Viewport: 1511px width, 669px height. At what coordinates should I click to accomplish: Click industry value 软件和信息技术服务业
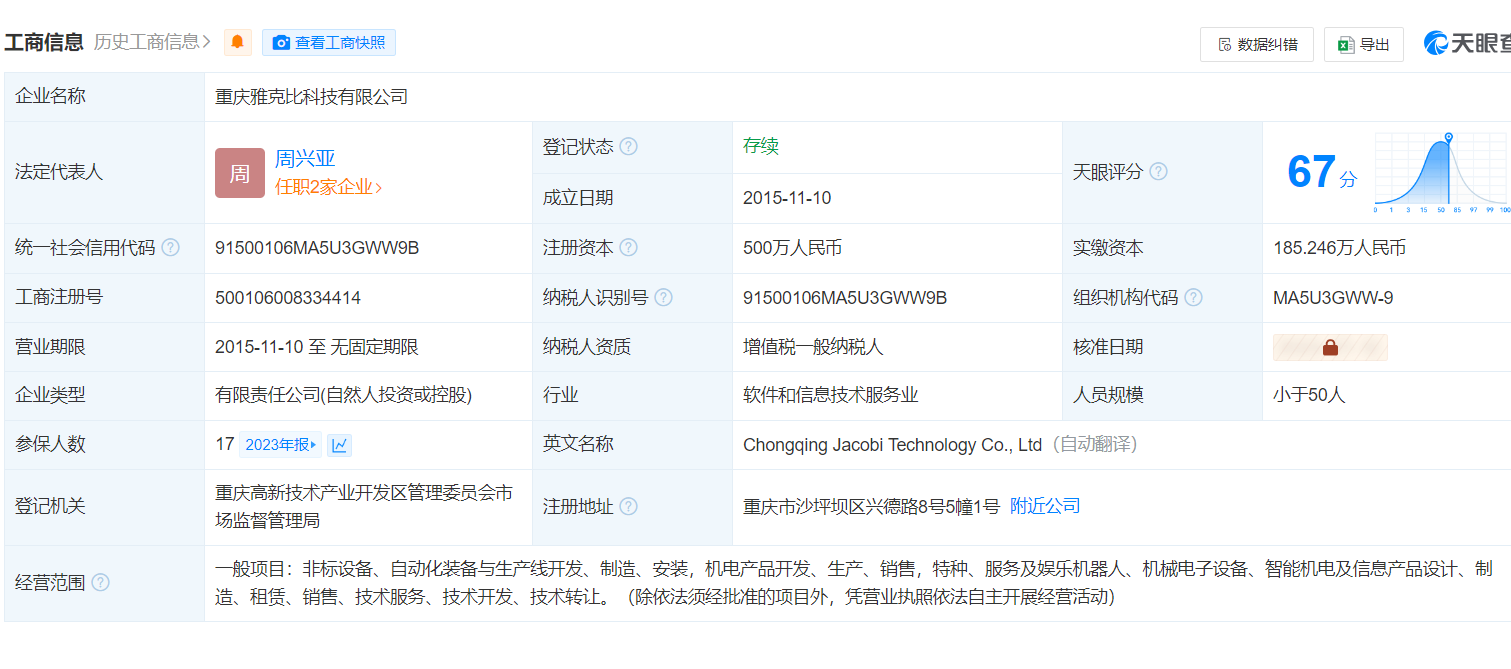tap(831, 395)
